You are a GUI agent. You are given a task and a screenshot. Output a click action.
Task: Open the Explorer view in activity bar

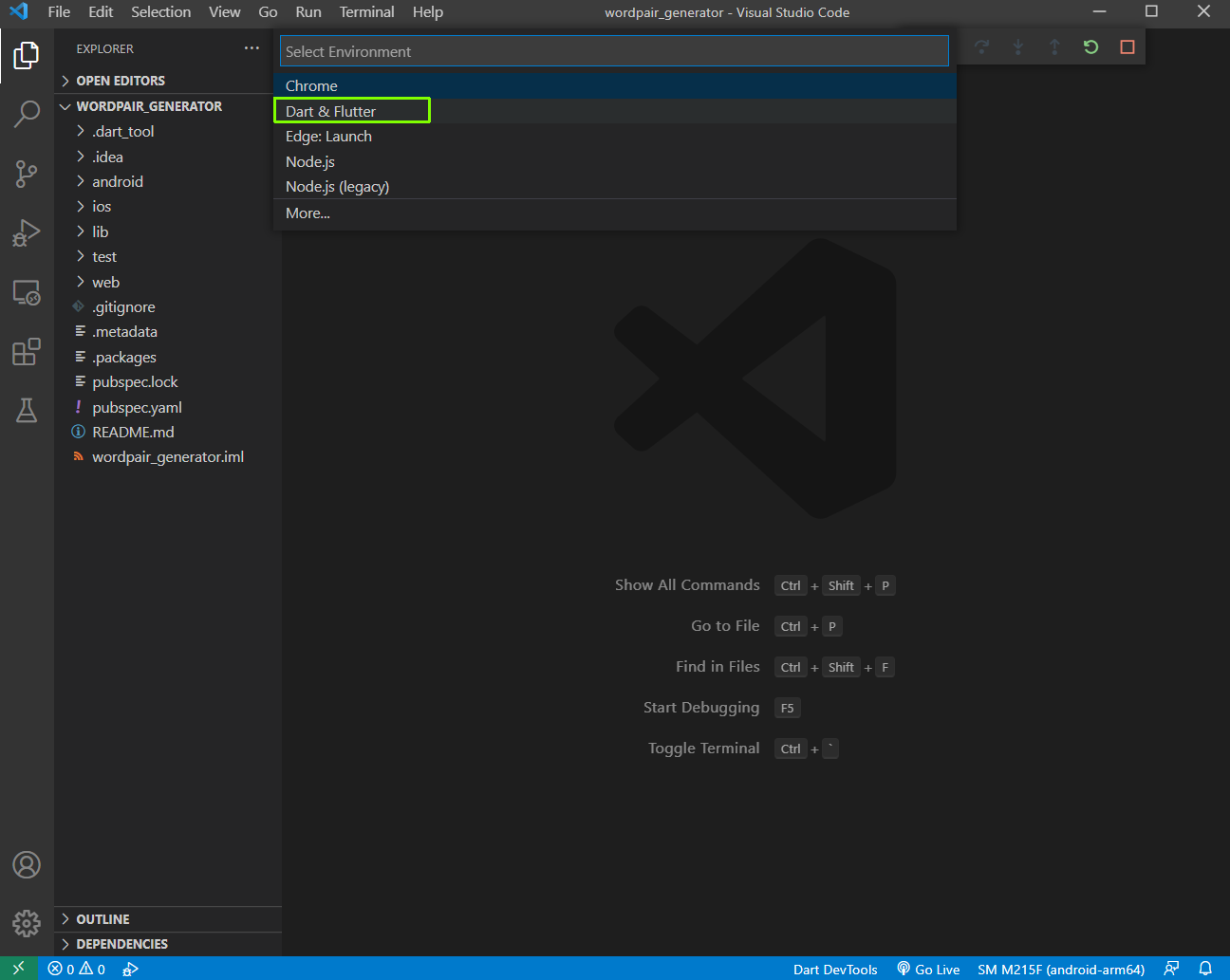point(27,55)
